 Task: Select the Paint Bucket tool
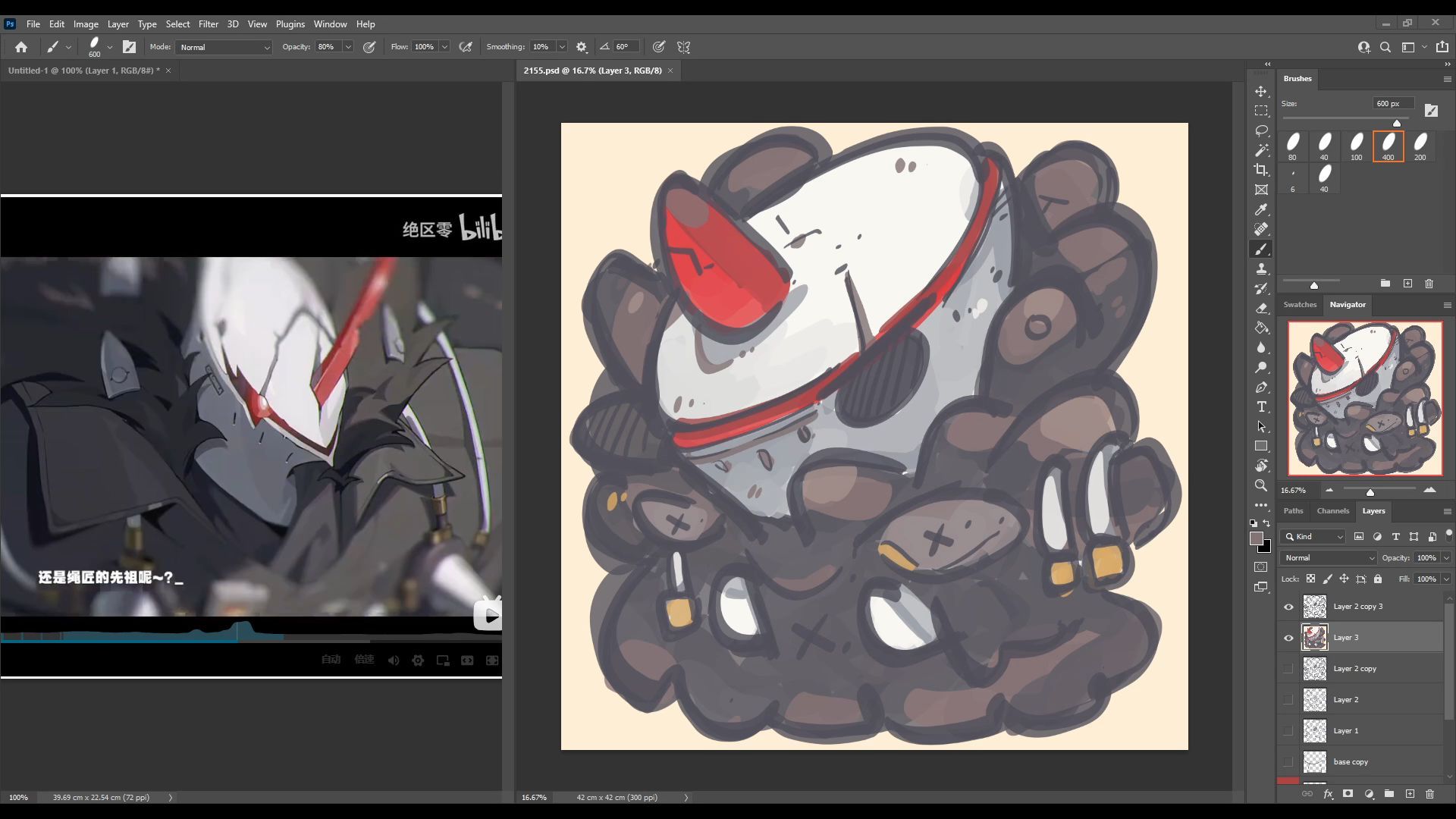[x=1261, y=328]
